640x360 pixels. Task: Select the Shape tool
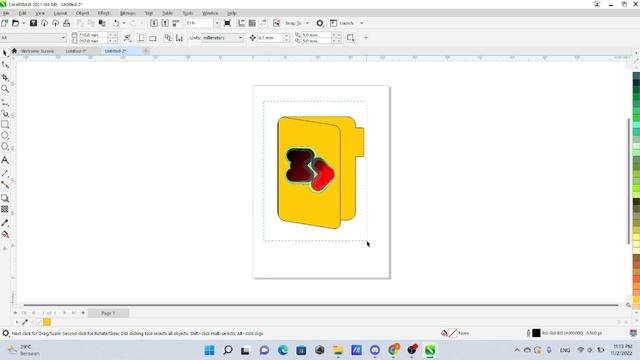tap(5, 65)
